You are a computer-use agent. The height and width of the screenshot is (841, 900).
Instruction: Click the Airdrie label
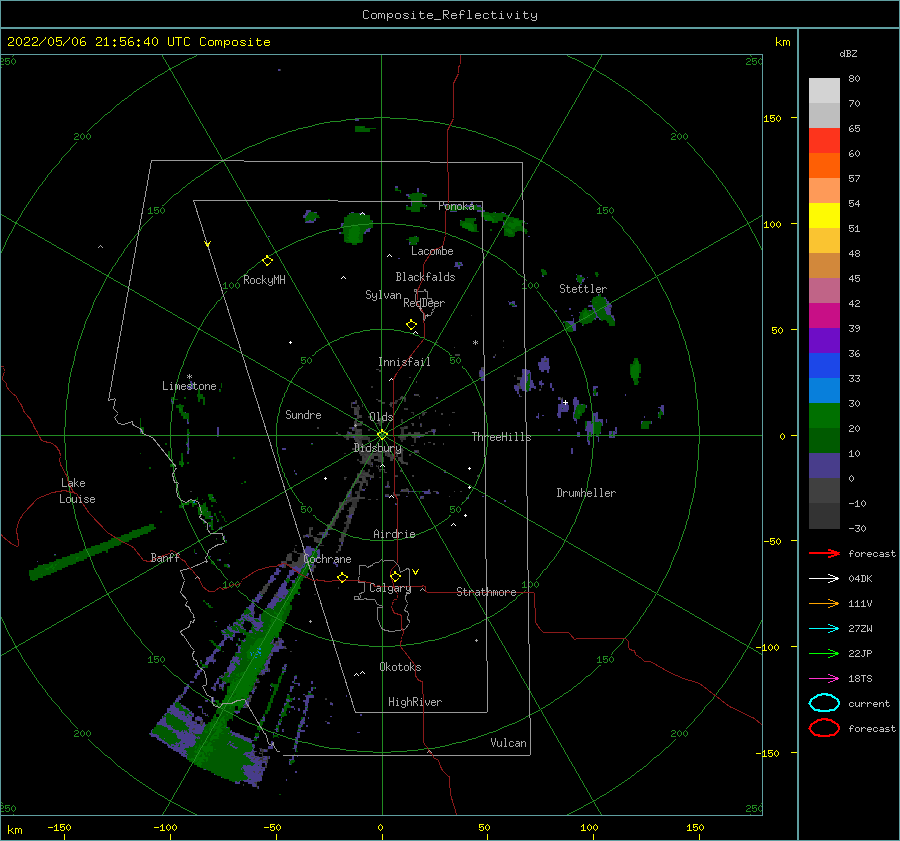coord(394,534)
